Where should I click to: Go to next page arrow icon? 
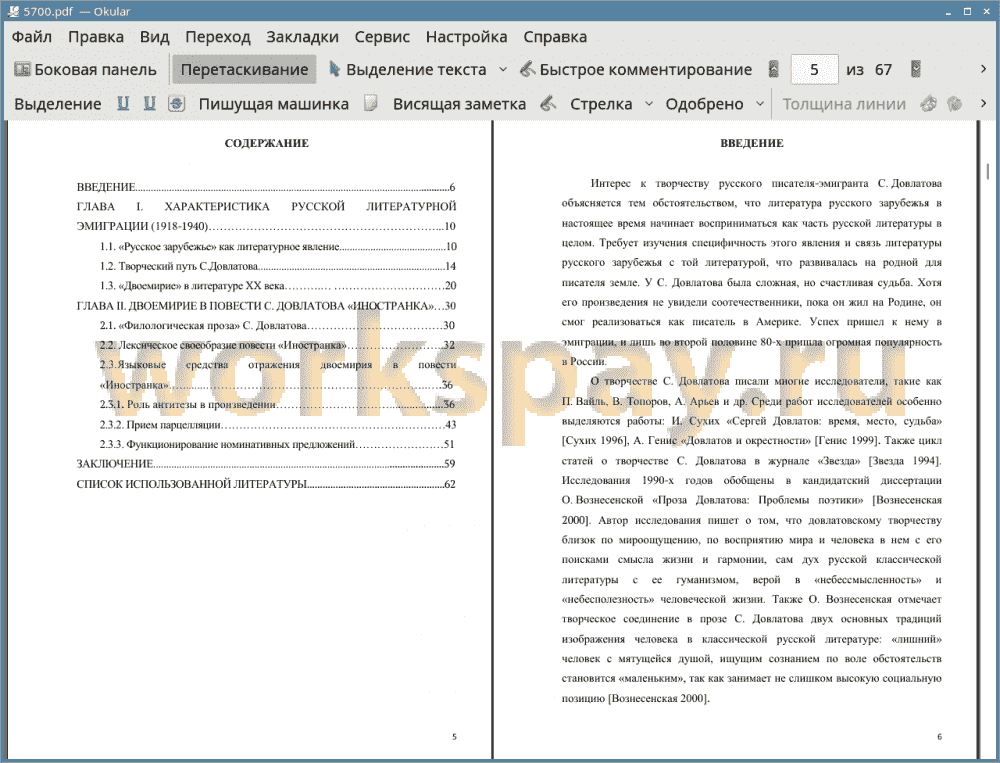916,70
